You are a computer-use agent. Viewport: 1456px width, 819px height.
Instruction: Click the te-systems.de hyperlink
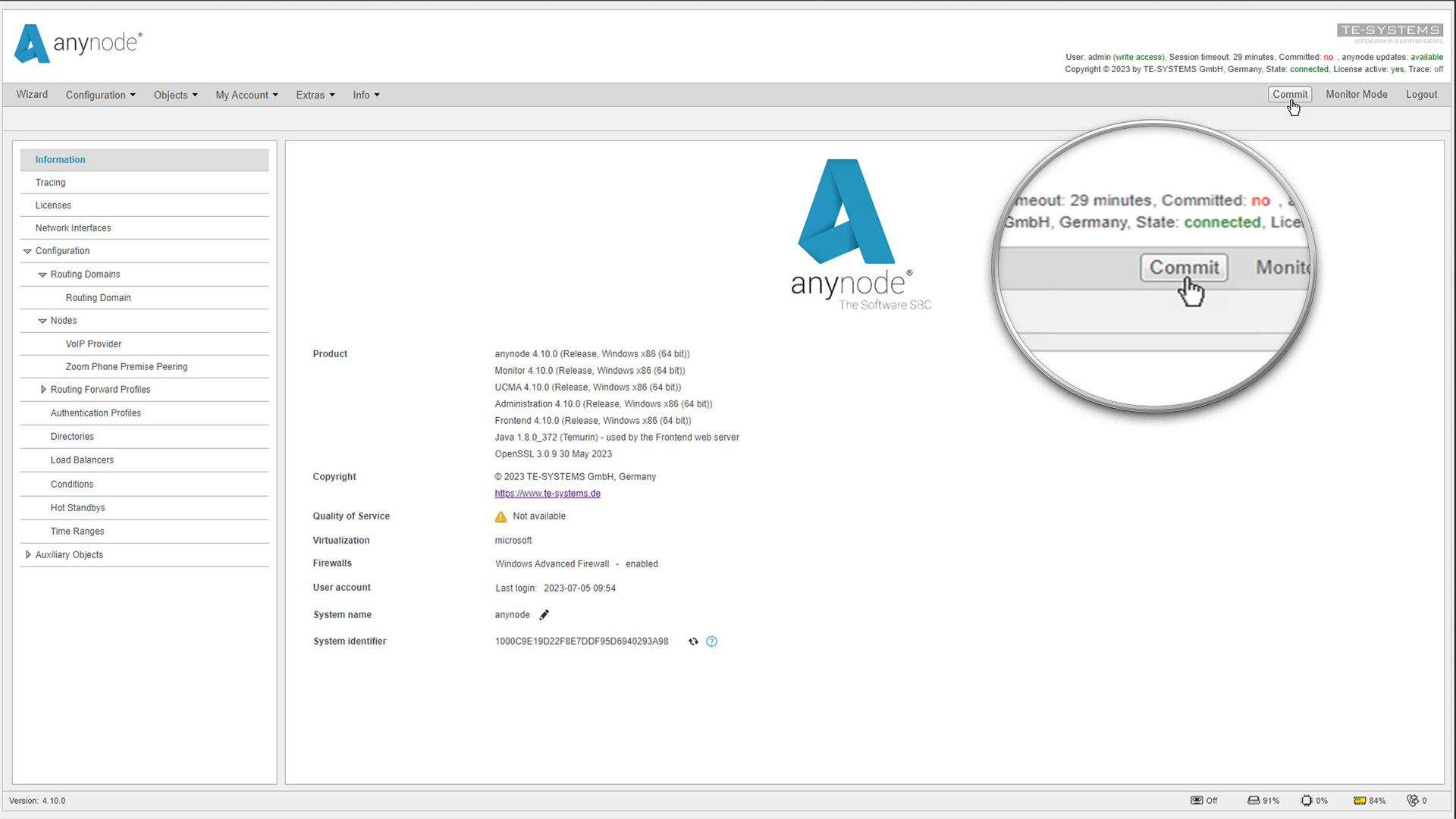pyautogui.click(x=547, y=493)
